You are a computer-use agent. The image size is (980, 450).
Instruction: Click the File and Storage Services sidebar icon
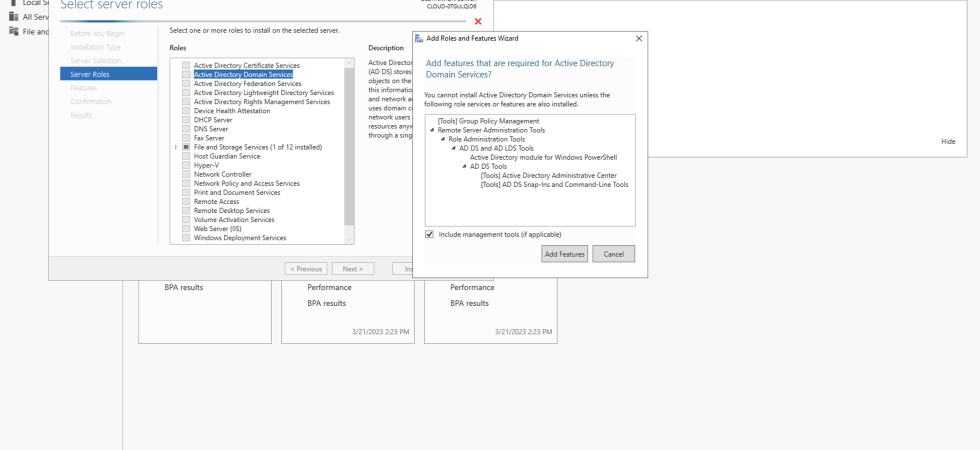click(x=13, y=31)
